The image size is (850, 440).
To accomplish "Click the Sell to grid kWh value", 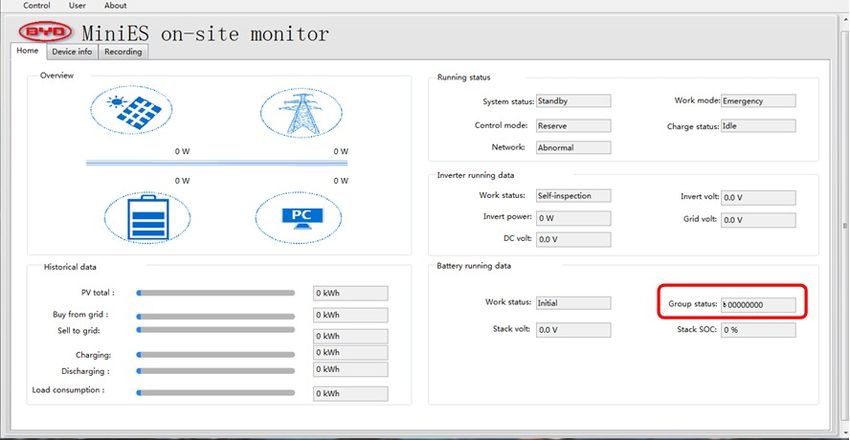I will click(351, 337).
